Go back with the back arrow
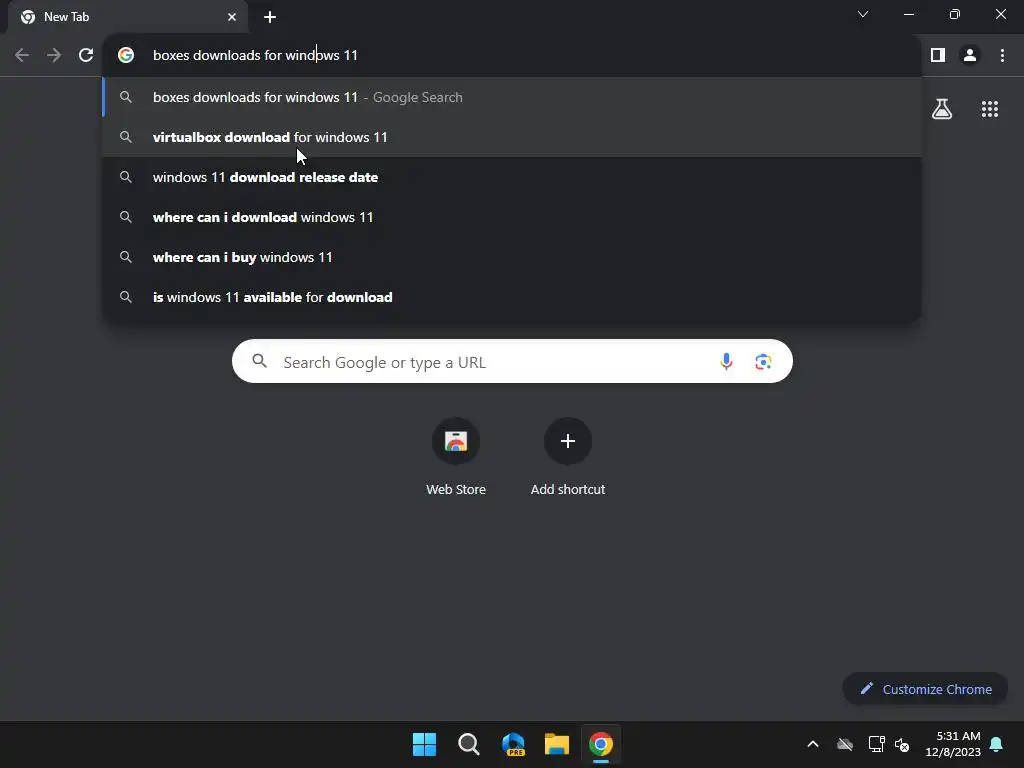Screen dimensions: 1024x768 pyautogui.click(x=22, y=56)
